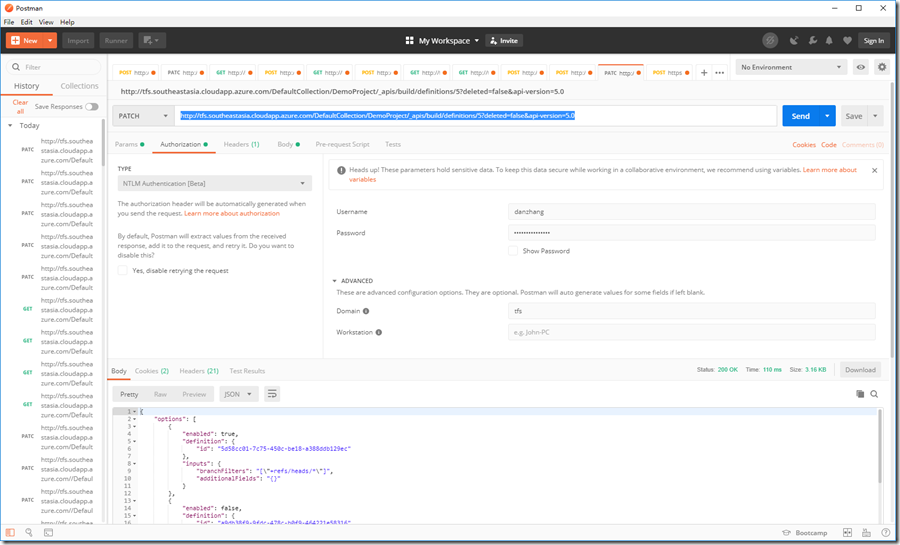Open the request Headers (1) tab

241,145
